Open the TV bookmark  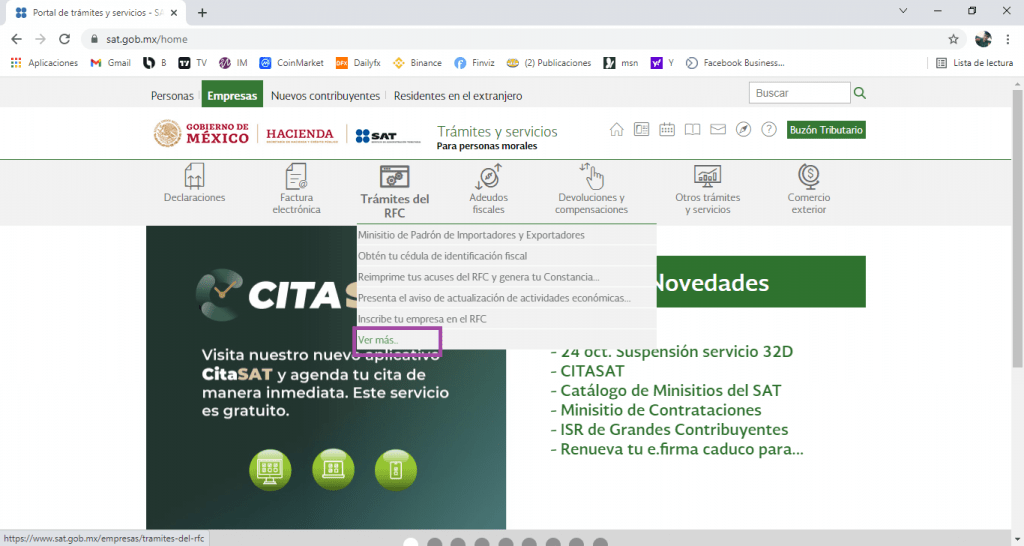point(193,63)
